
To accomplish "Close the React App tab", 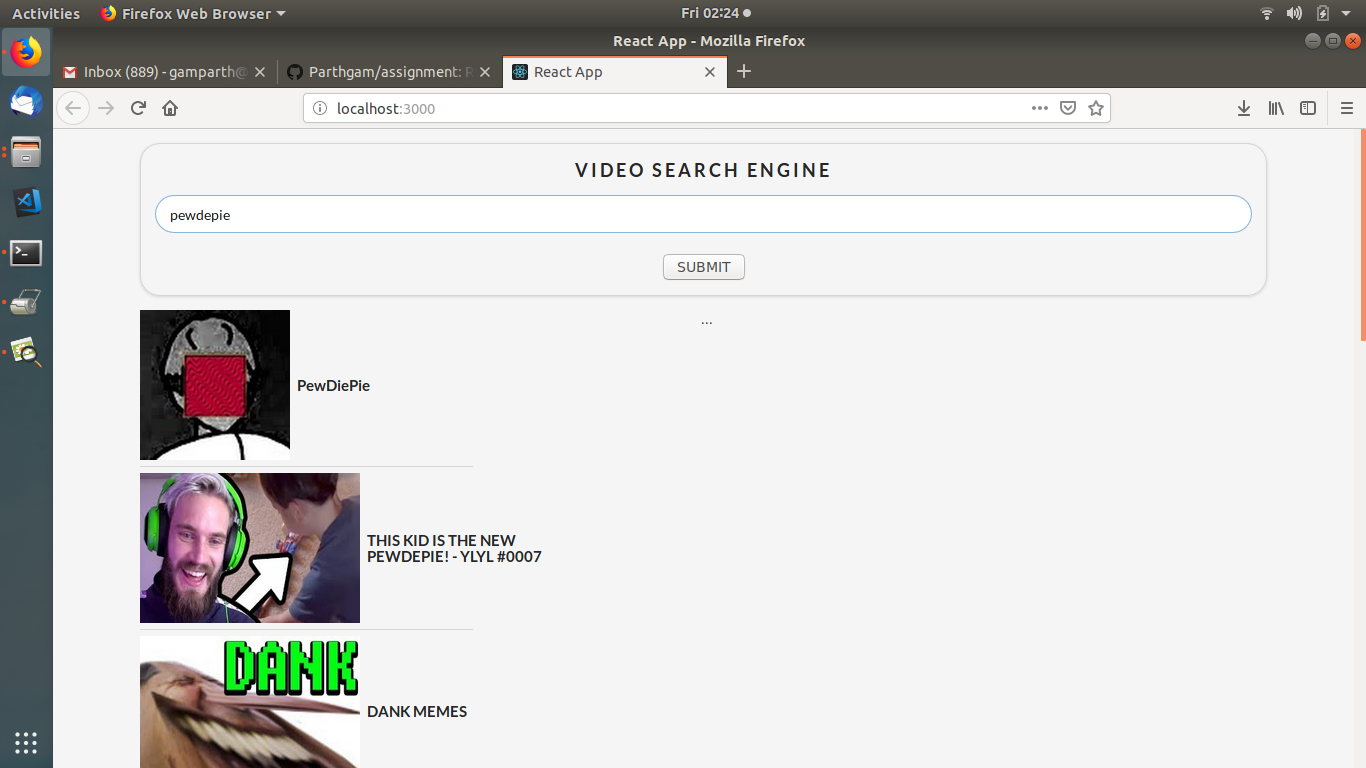I will [710, 72].
